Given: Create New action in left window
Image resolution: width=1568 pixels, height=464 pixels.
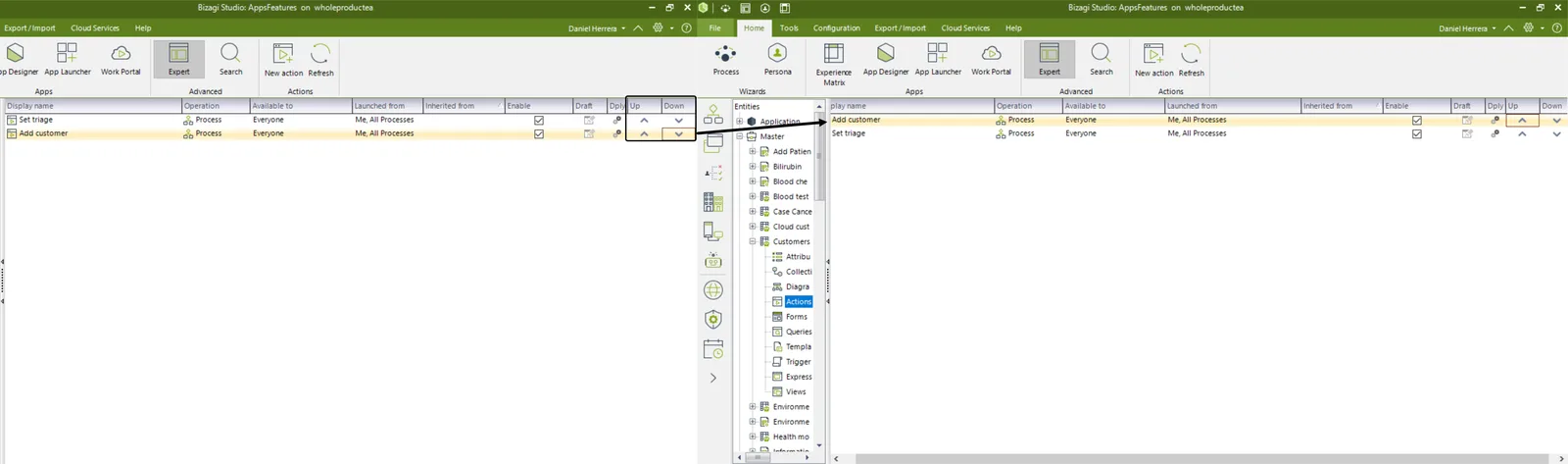Looking at the screenshot, I should tap(283, 61).
